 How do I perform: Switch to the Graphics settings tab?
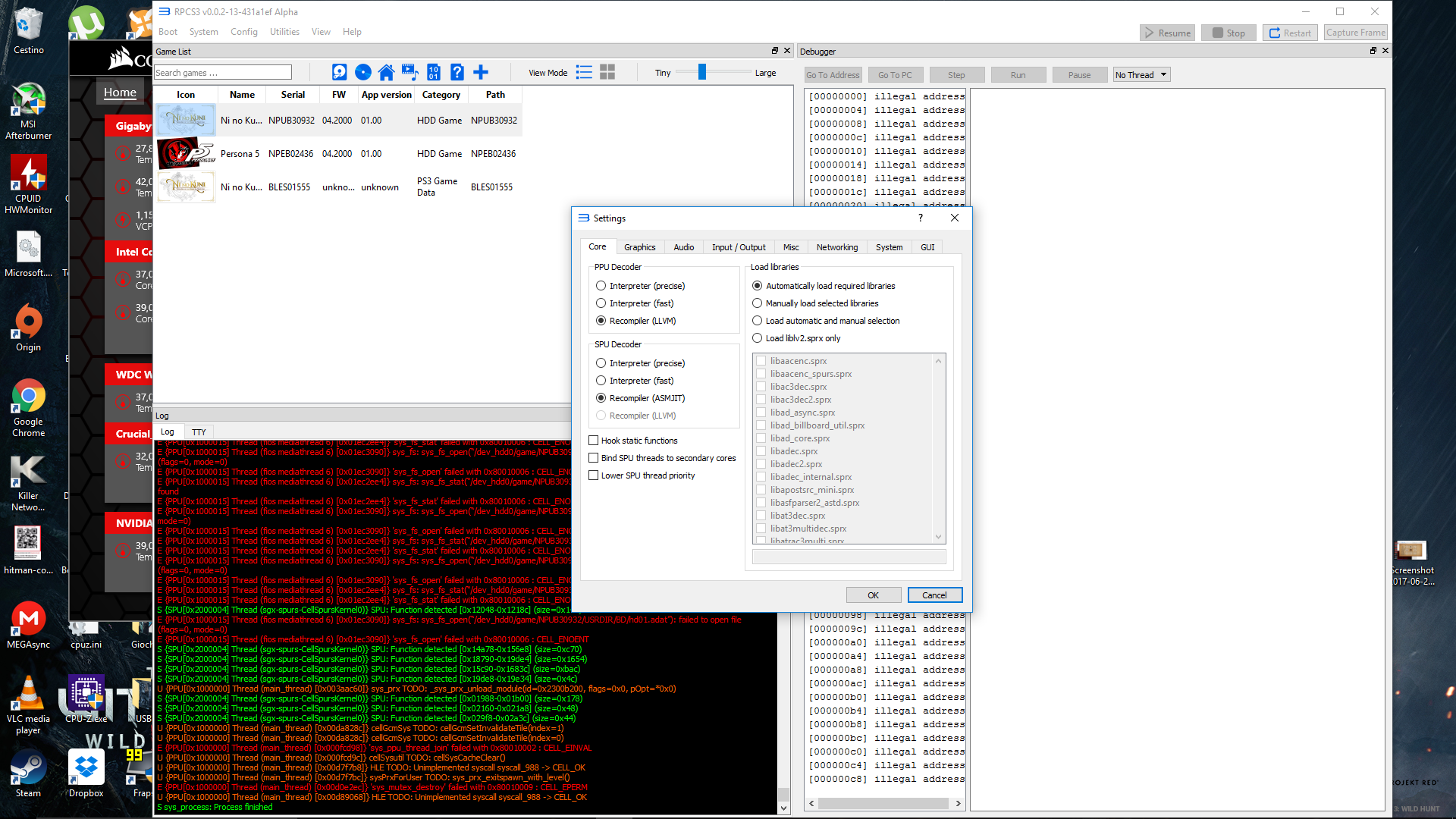pos(639,247)
